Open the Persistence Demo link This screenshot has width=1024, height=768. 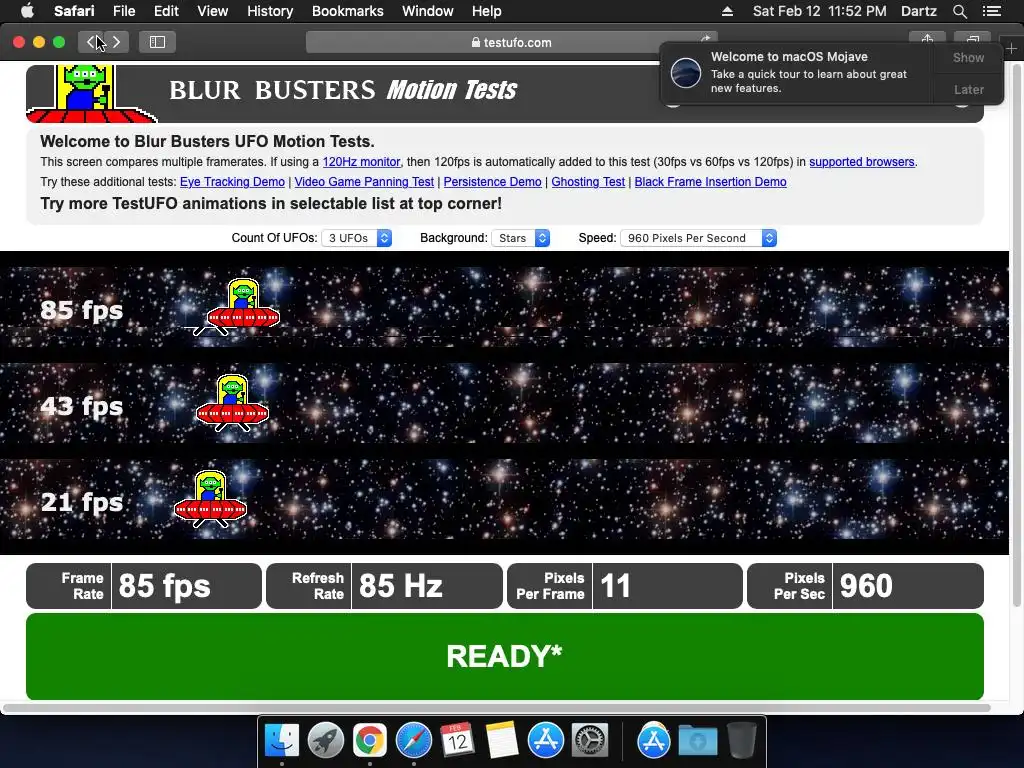click(x=492, y=182)
